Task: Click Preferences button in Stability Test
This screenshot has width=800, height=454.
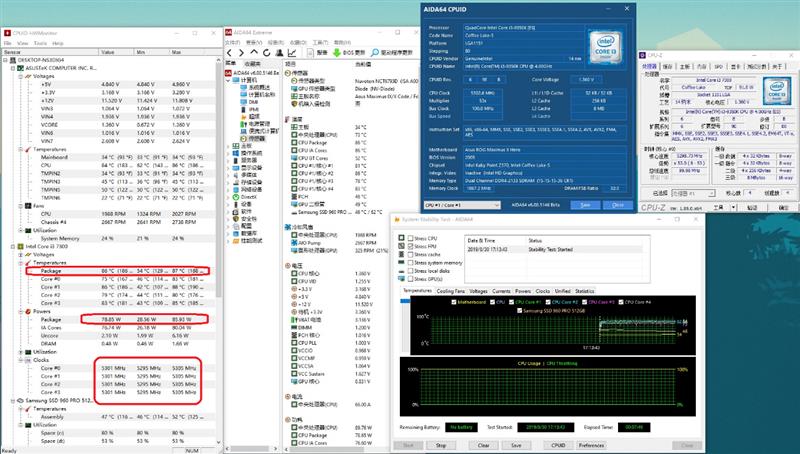Action: pyautogui.click(x=591, y=445)
